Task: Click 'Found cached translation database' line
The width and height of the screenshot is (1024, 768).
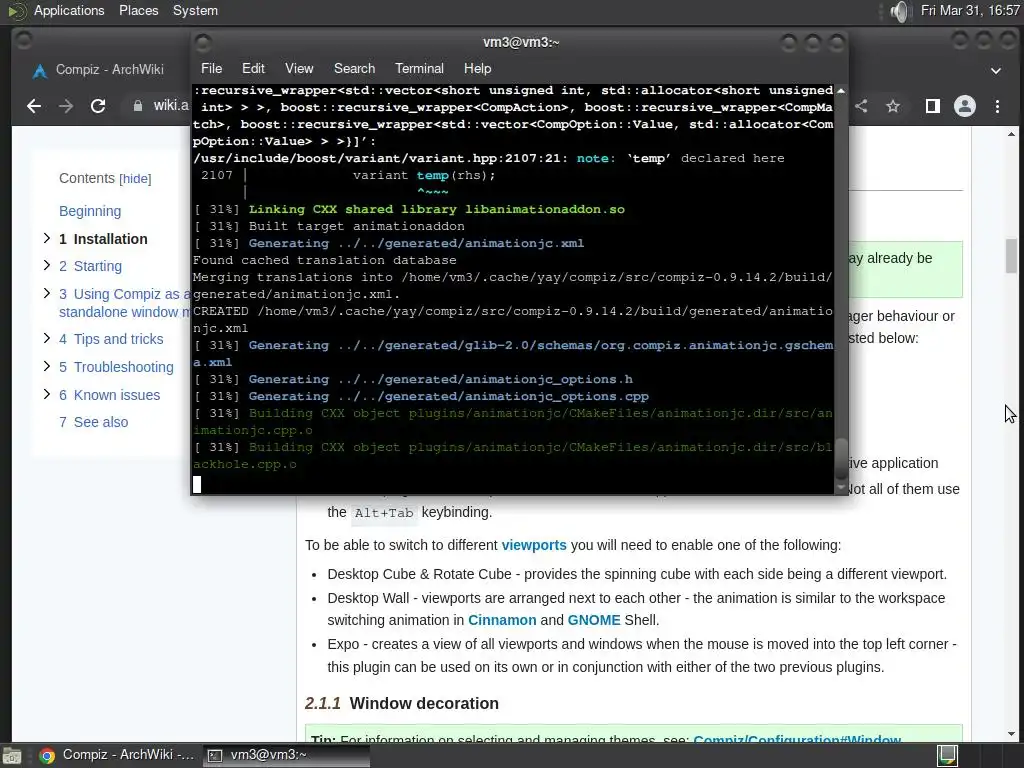Action: (x=325, y=260)
